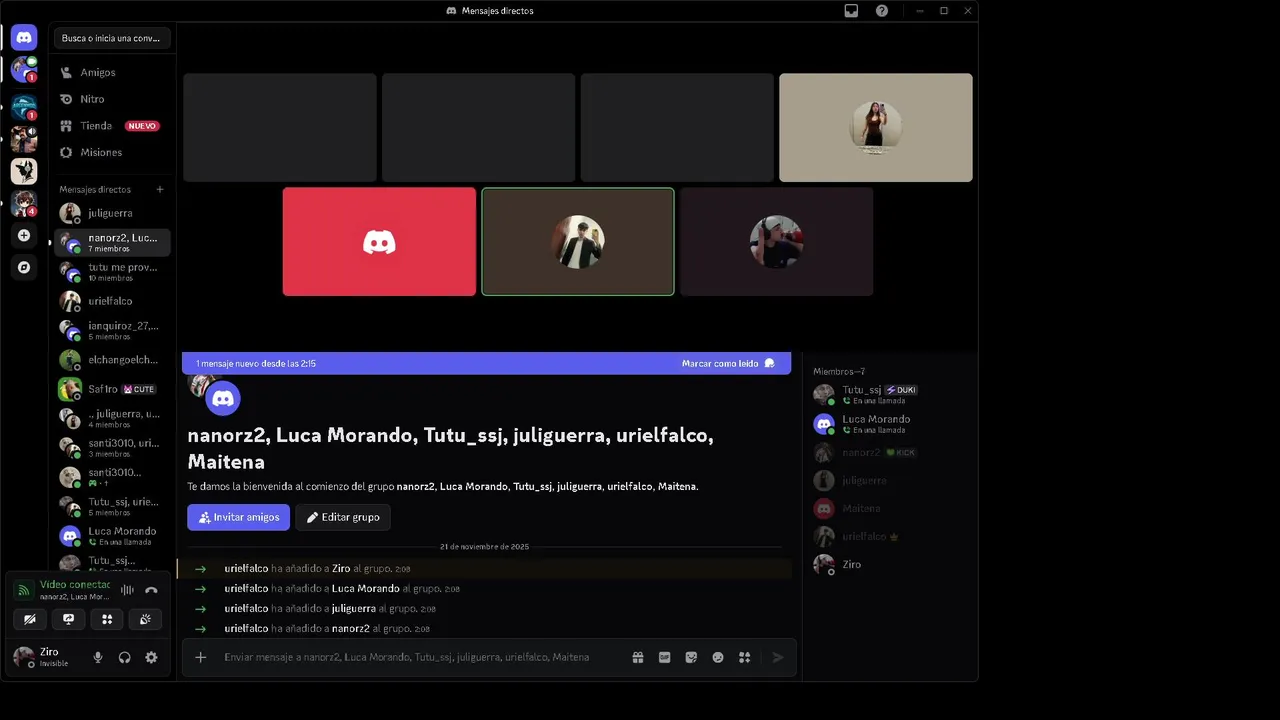Open user settings gear icon
The height and width of the screenshot is (720, 1280).
151,657
